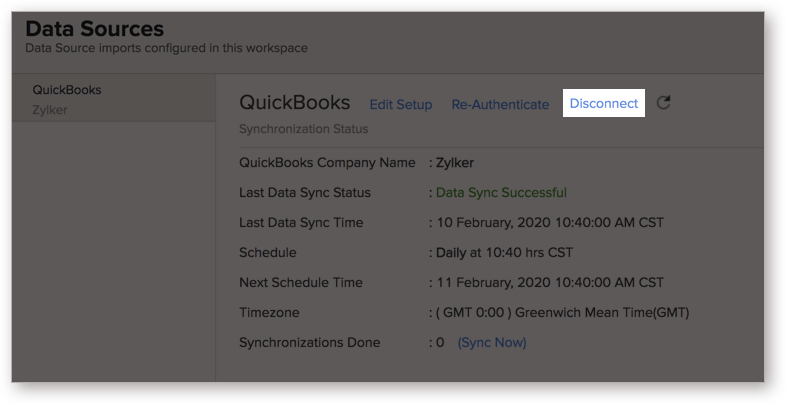Click the Next Schedule Time label
The image size is (786, 404).
click(301, 282)
